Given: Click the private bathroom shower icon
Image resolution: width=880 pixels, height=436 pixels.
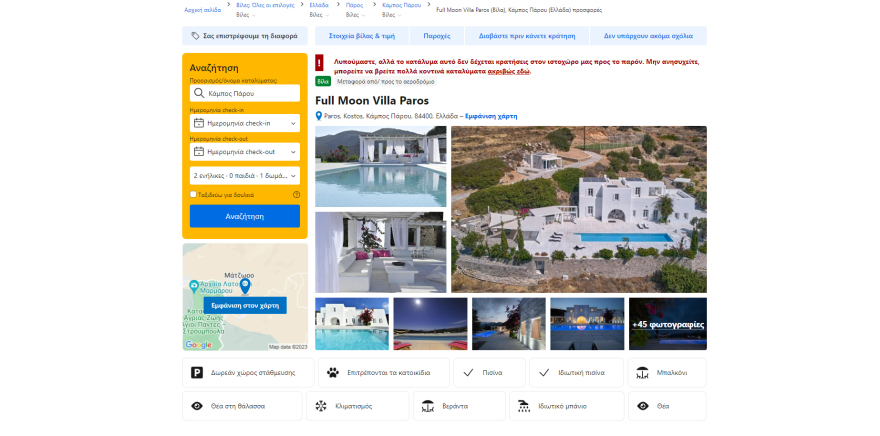Looking at the screenshot, I should [x=524, y=406].
